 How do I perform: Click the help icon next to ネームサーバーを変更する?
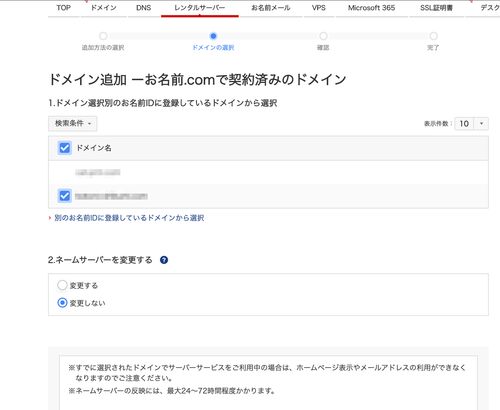pos(164,260)
